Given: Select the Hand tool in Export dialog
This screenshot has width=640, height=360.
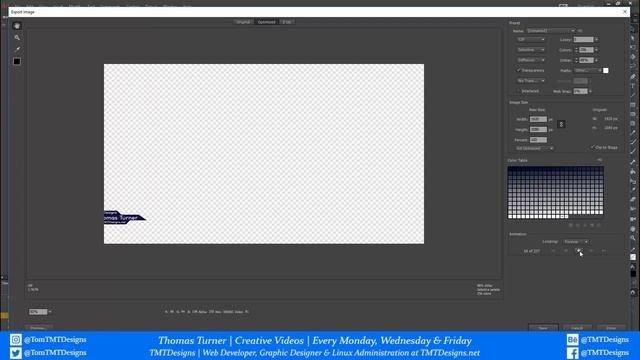Looking at the screenshot, I should (17, 26).
